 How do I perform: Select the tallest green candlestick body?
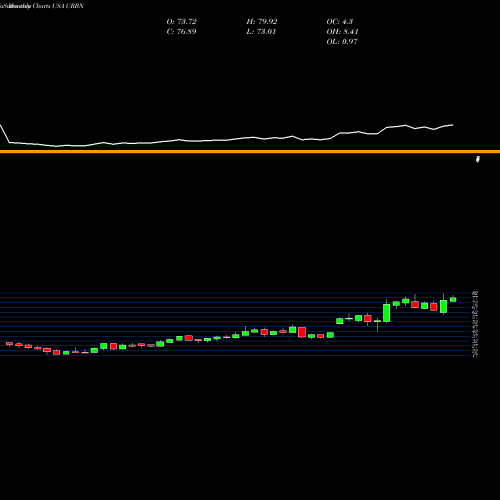(387, 313)
